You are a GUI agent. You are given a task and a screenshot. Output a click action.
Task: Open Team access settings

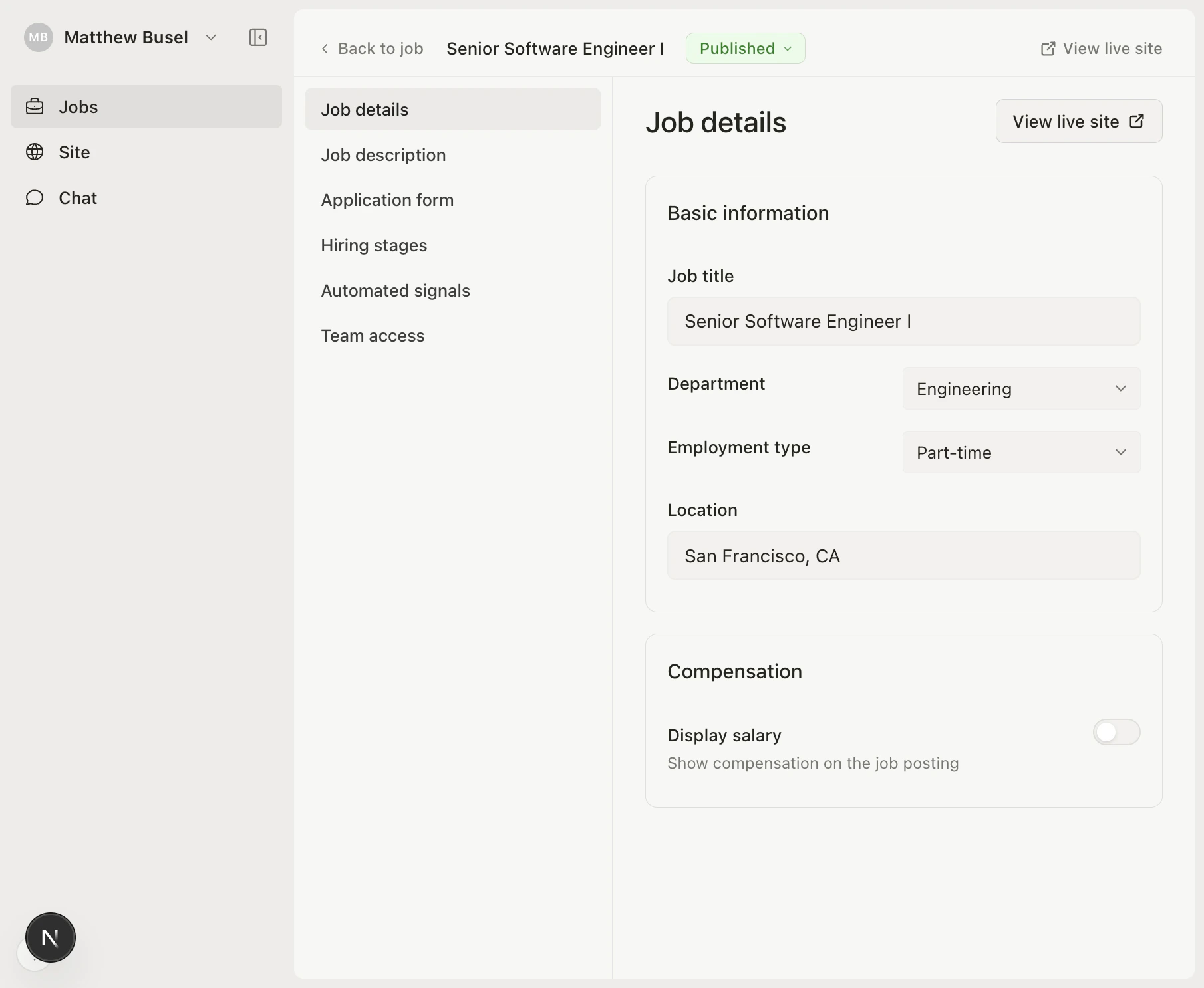(373, 336)
